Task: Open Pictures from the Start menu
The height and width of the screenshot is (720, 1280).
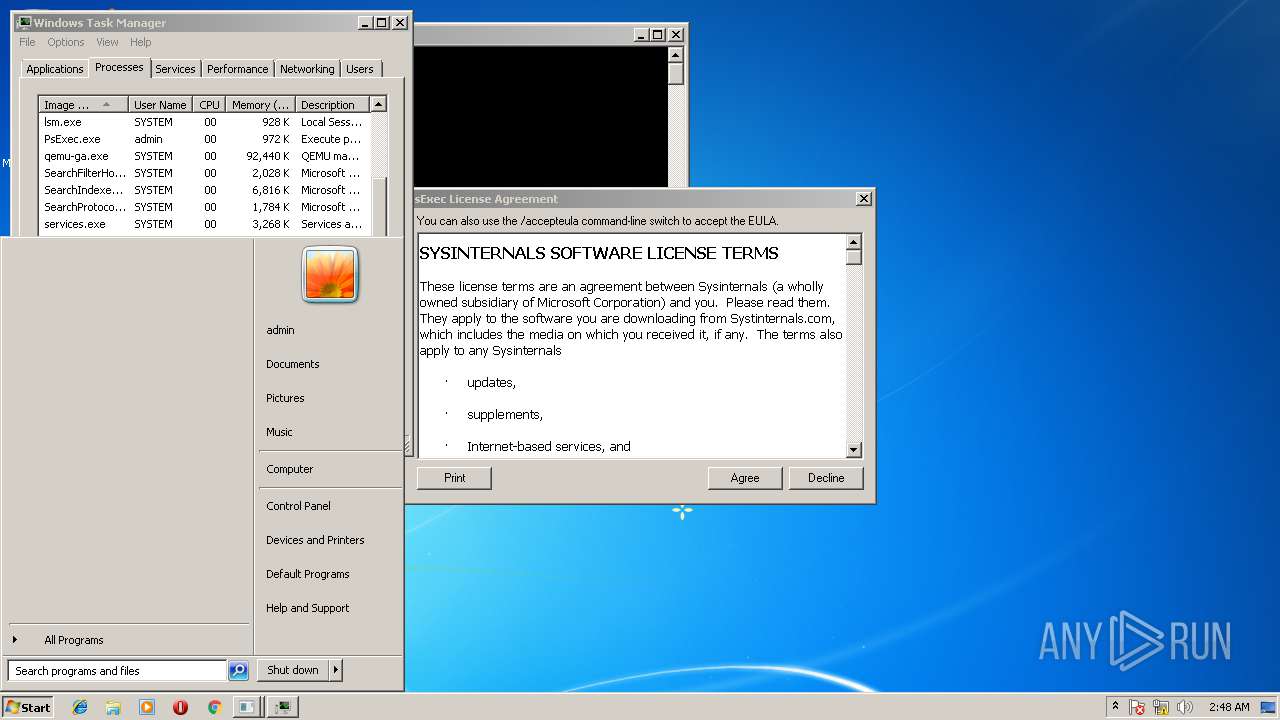Action: click(285, 398)
